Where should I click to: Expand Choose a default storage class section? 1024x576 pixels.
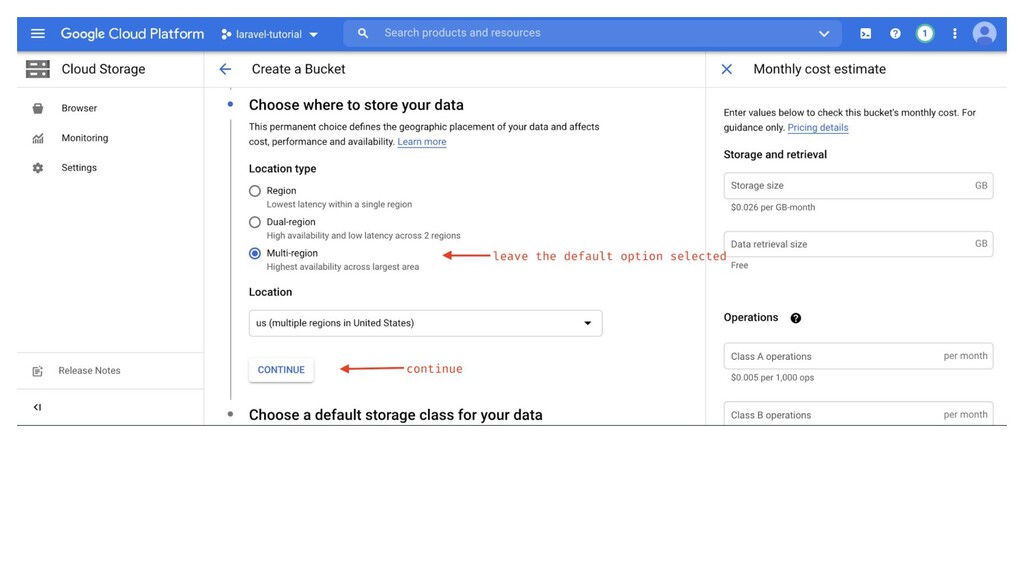395,415
